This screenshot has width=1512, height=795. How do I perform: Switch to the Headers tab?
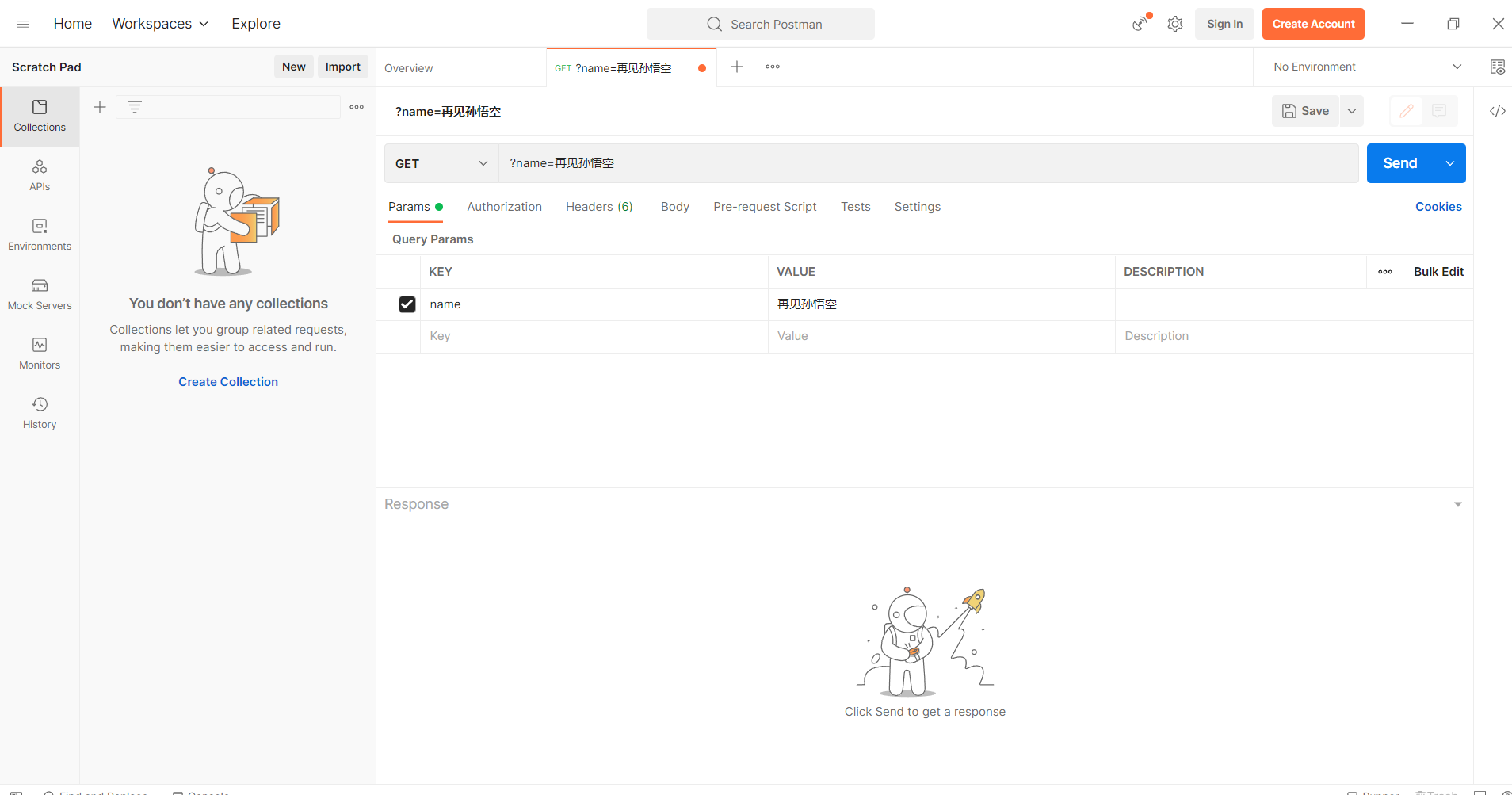[x=599, y=207]
